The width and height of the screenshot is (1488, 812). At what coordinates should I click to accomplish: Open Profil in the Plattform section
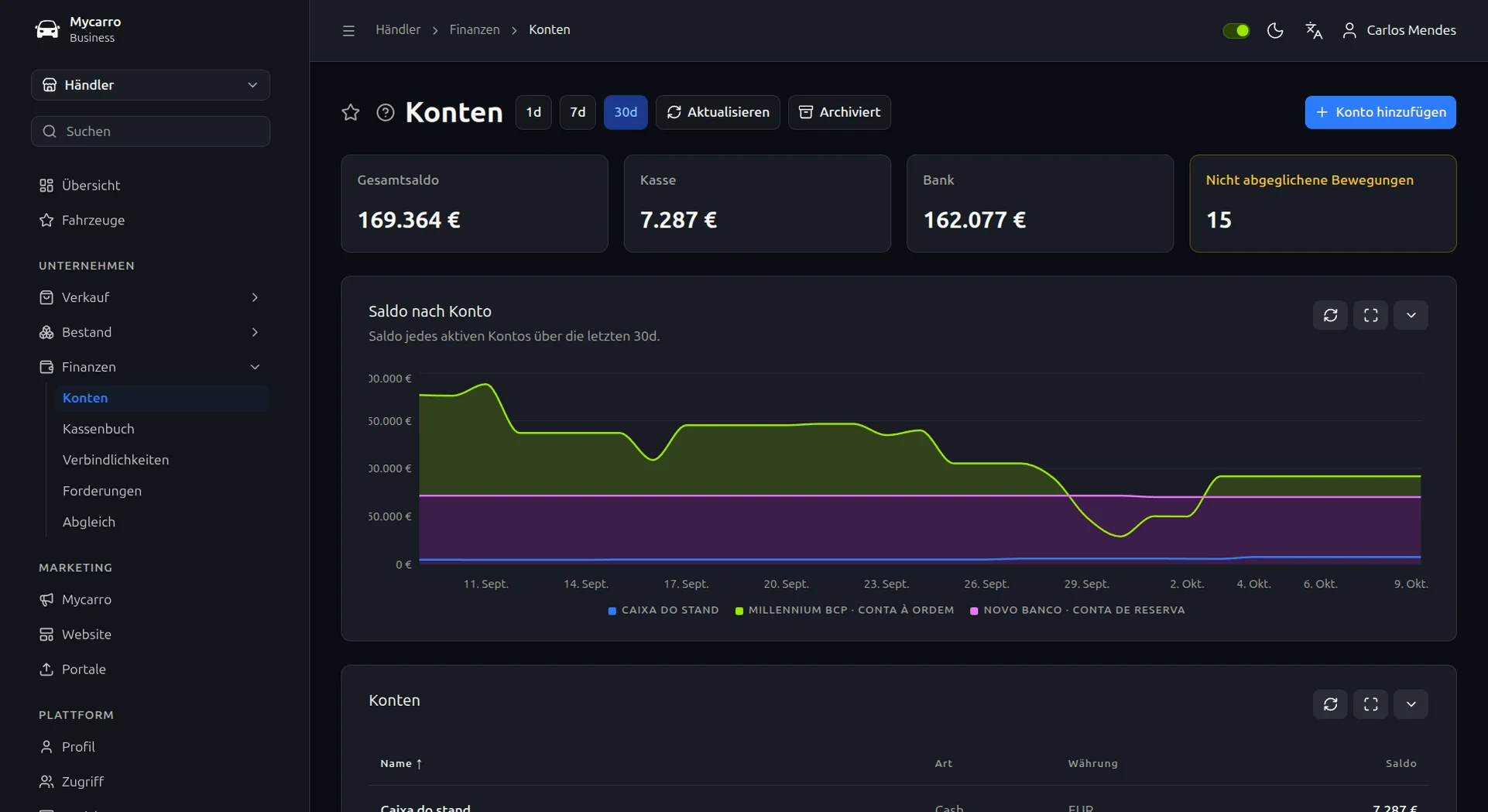tap(150, 747)
